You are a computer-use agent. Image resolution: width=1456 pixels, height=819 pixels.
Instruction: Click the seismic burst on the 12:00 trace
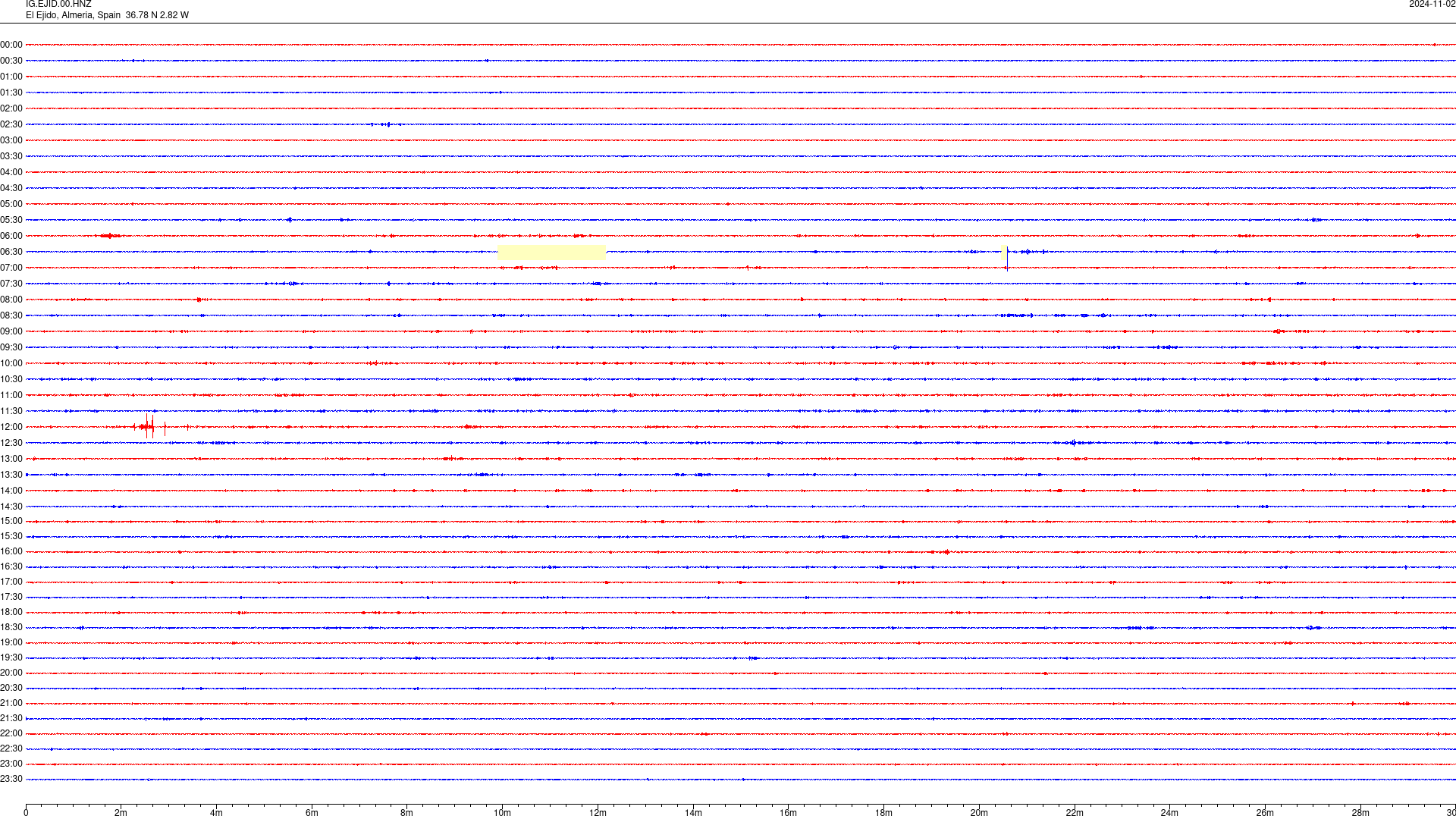[150, 426]
